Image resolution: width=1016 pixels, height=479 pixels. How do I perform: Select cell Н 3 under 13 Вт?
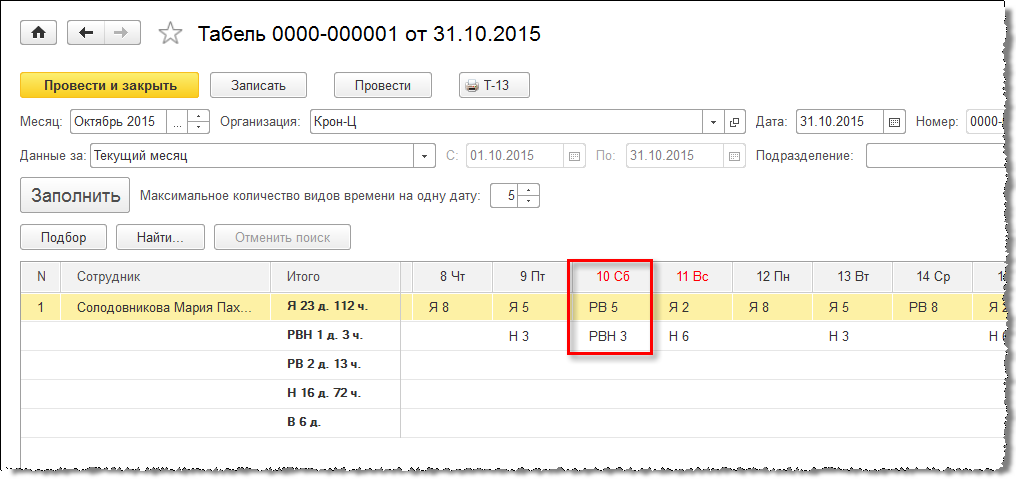click(x=853, y=336)
